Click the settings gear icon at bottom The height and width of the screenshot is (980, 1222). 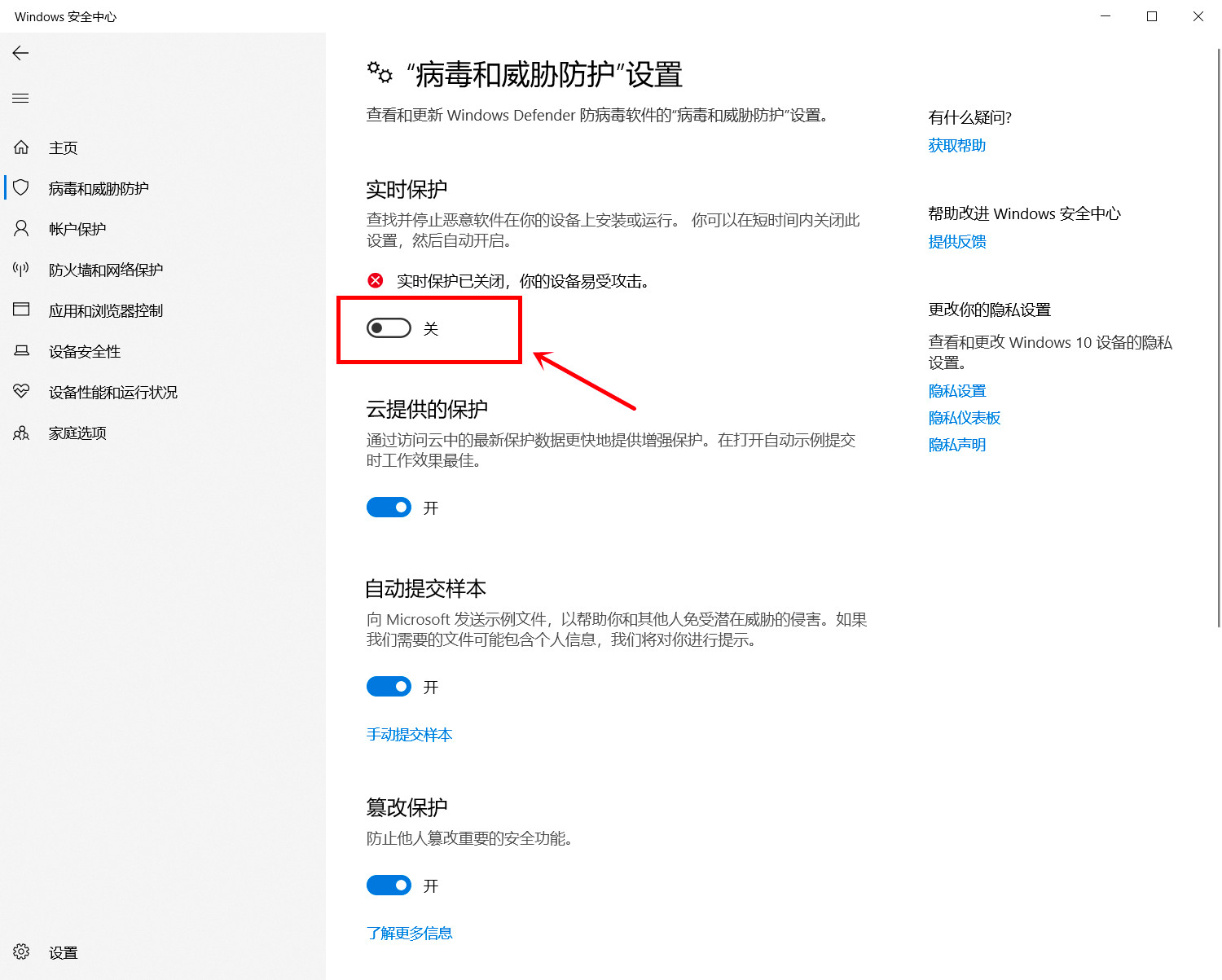pos(21,952)
